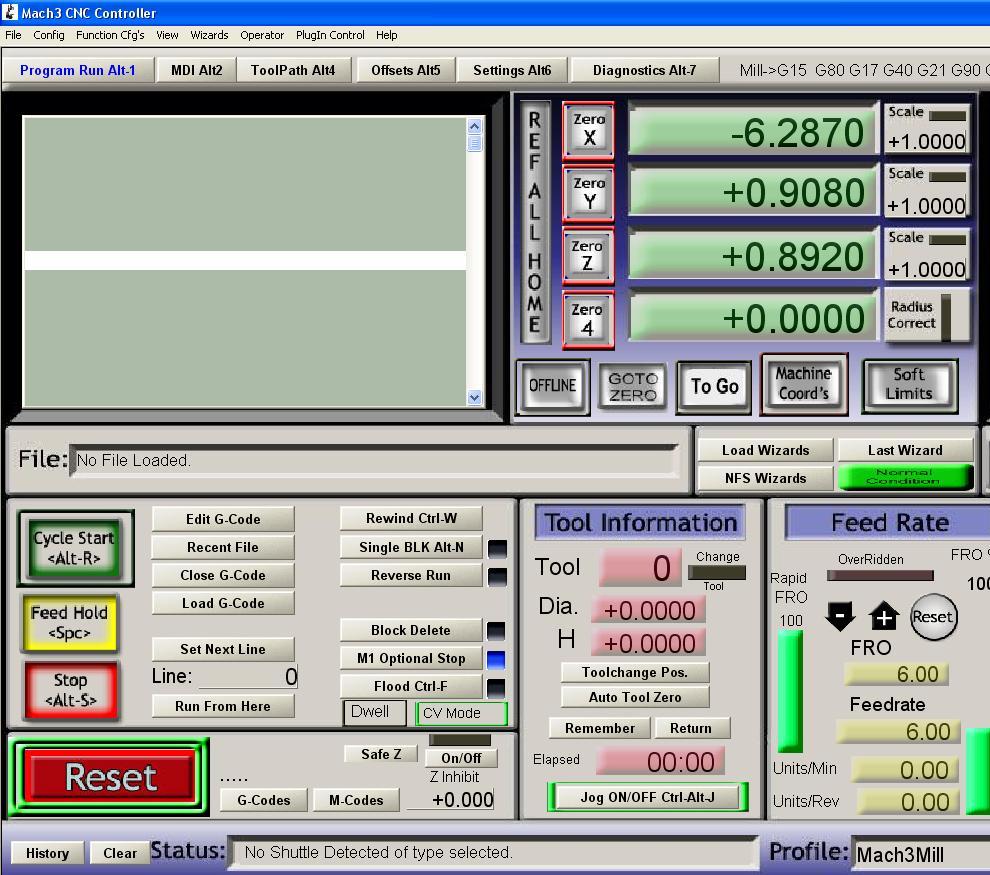Click the G-code window scroll down arrow

[474, 397]
